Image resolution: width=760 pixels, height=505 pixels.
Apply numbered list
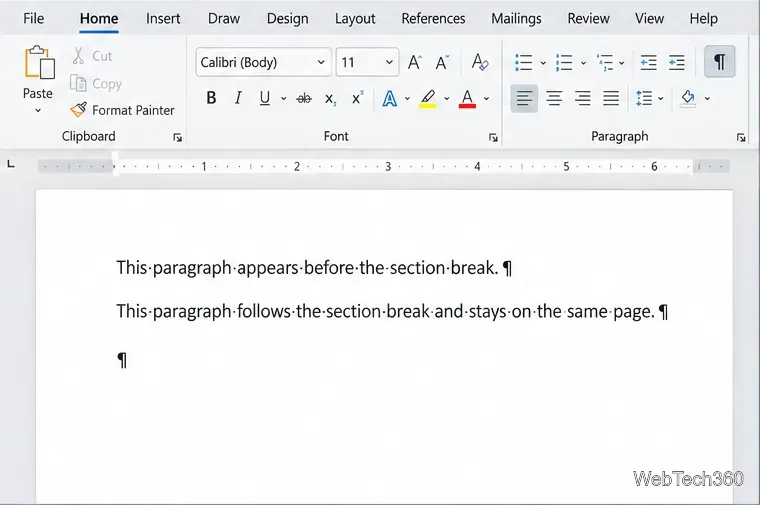click(x=564, y=63)
